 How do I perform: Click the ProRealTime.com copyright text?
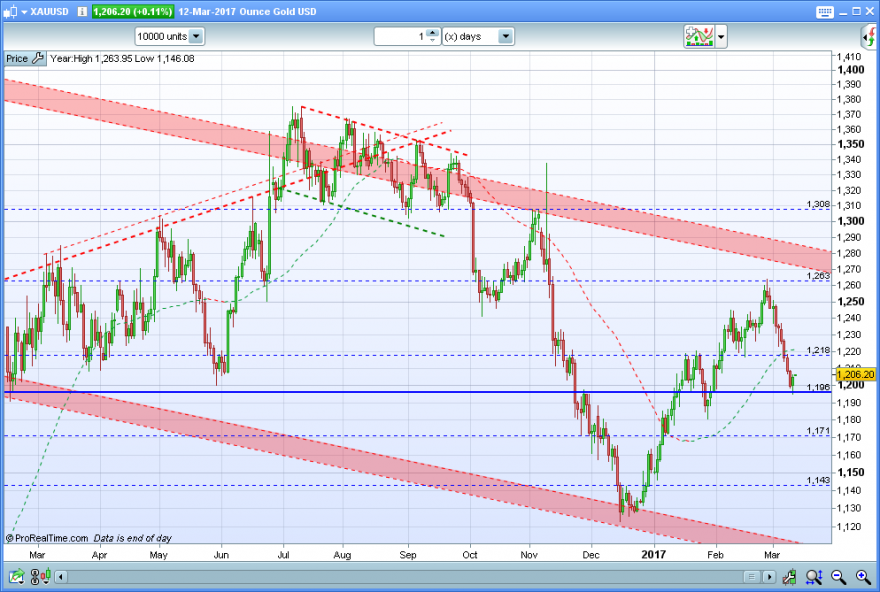47,538
